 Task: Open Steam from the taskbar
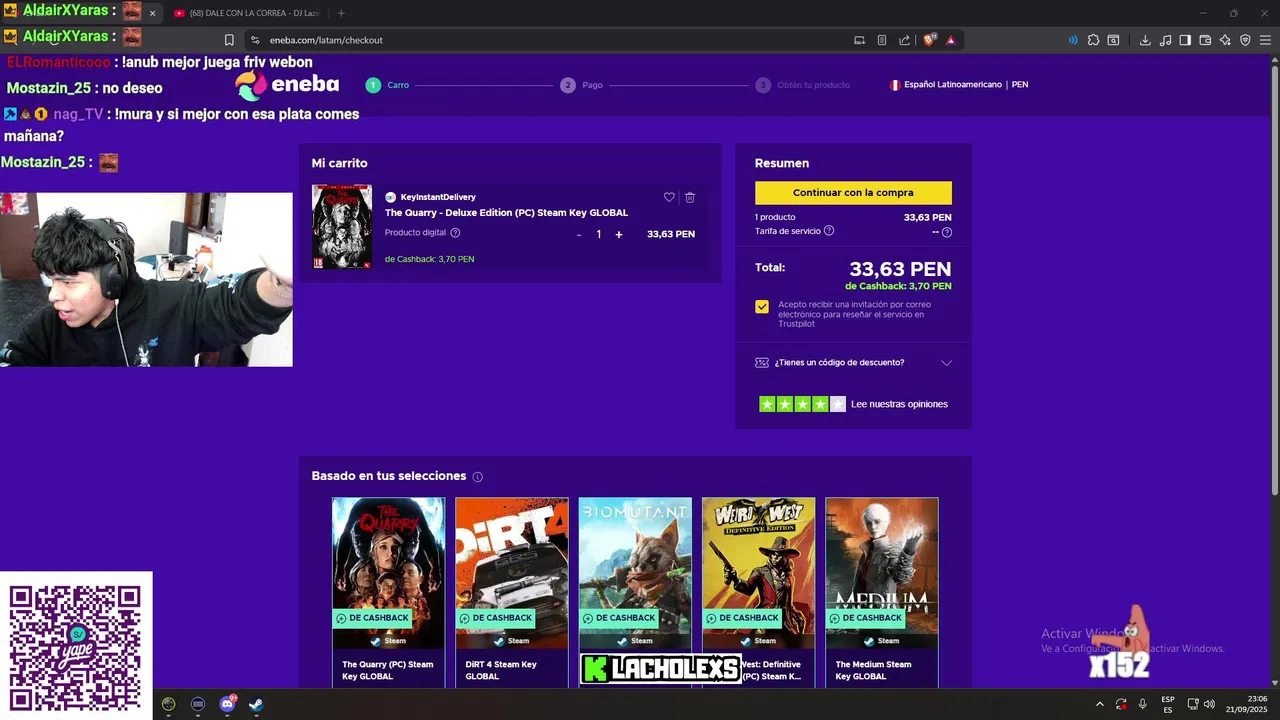(x=256, y=704)
